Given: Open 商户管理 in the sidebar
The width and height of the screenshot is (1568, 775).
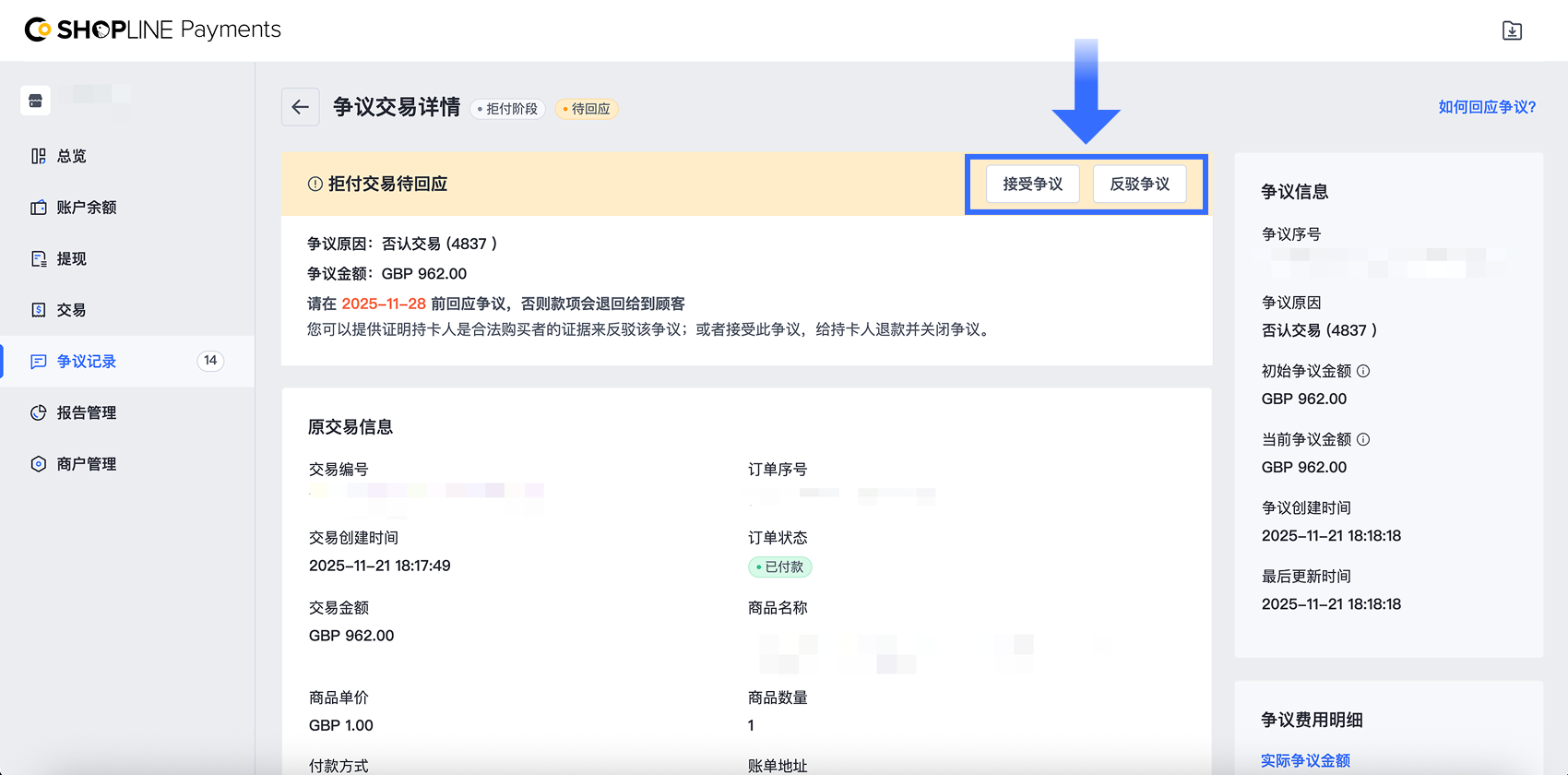Looking at the screenshot, I should click(x=87, y=464).
